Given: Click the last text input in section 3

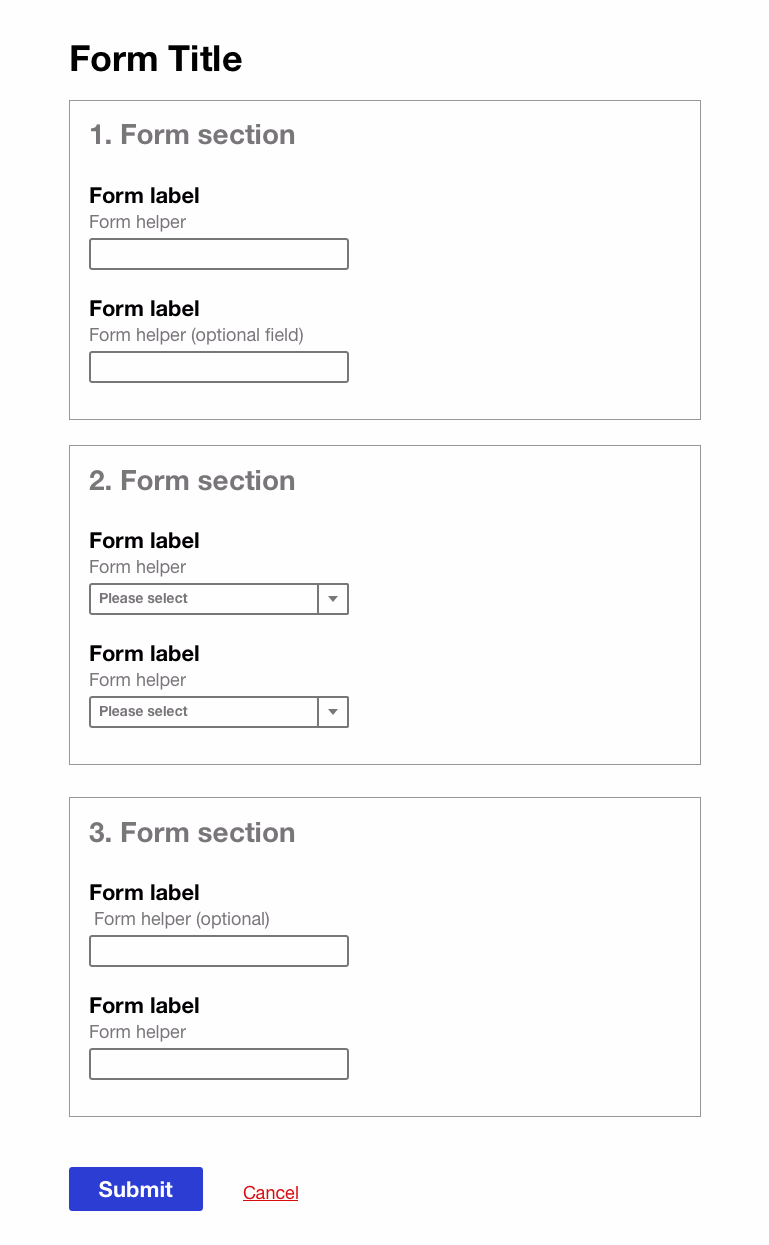Looking at the screenshot, I should point(218,1063).
